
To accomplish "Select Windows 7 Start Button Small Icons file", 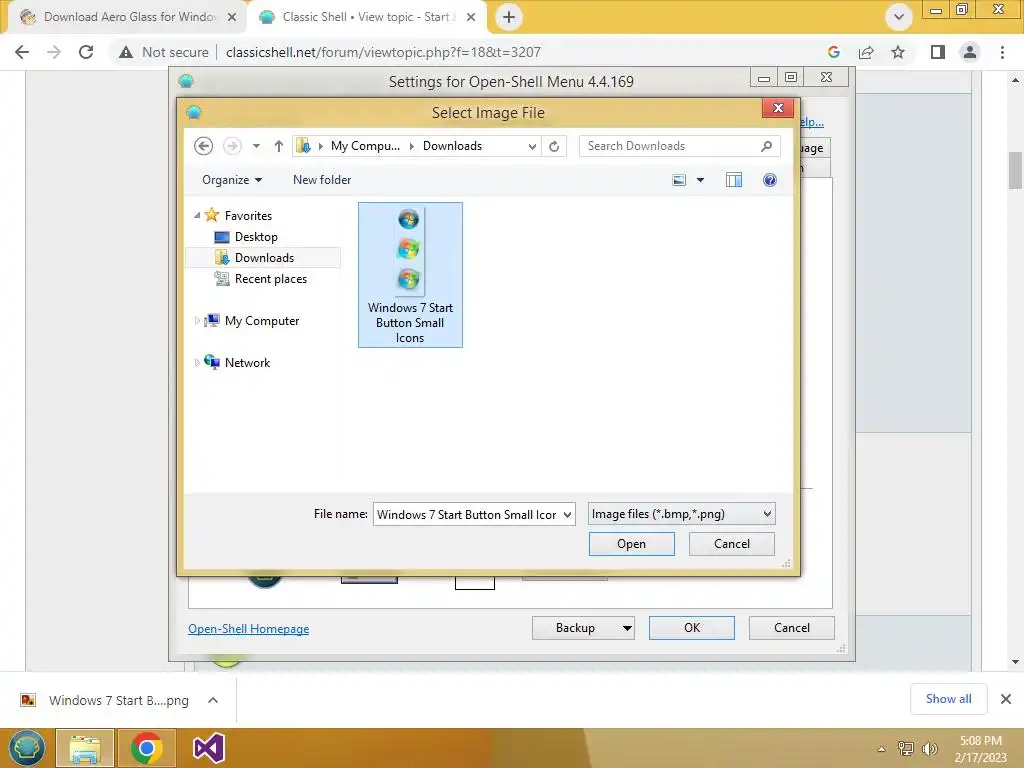I will tap(410, 274).
